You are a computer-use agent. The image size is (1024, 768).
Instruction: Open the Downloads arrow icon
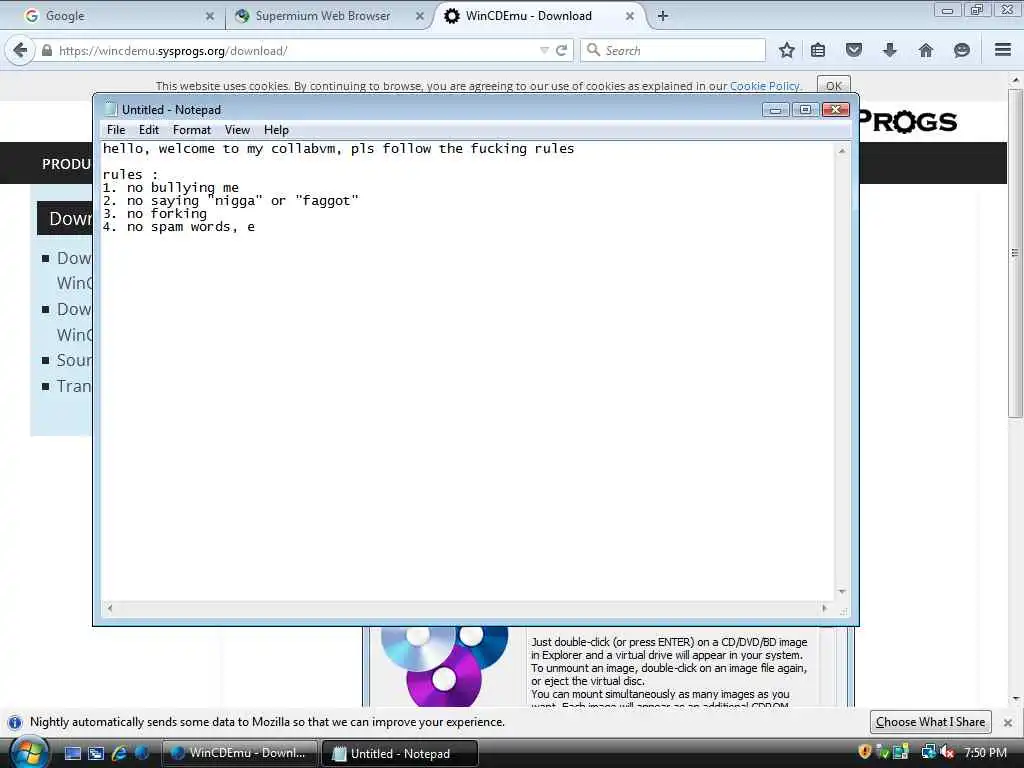coord(889,50)
